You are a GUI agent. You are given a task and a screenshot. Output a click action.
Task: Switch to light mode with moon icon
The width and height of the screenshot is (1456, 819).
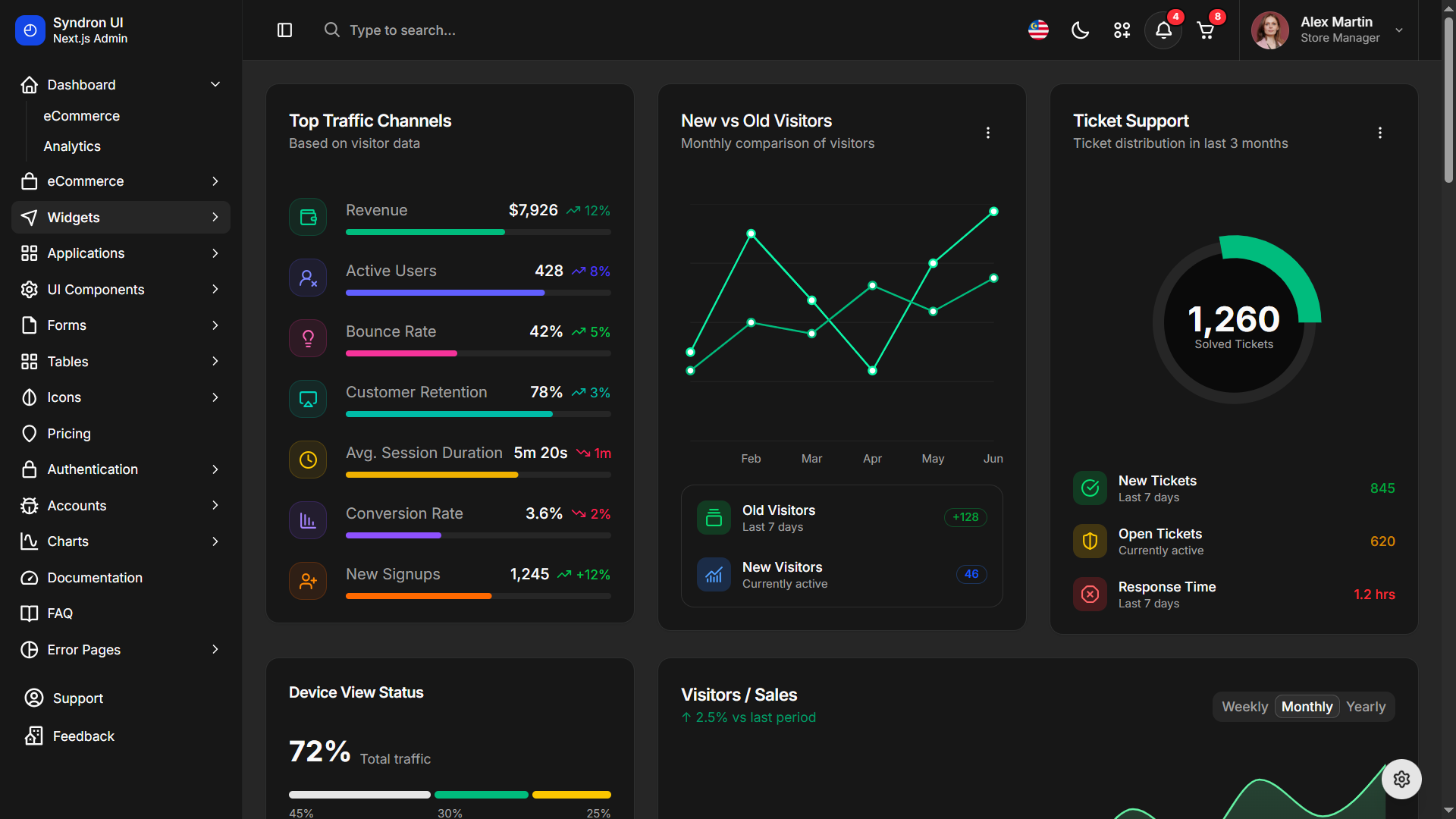[x=1080, y=30]
